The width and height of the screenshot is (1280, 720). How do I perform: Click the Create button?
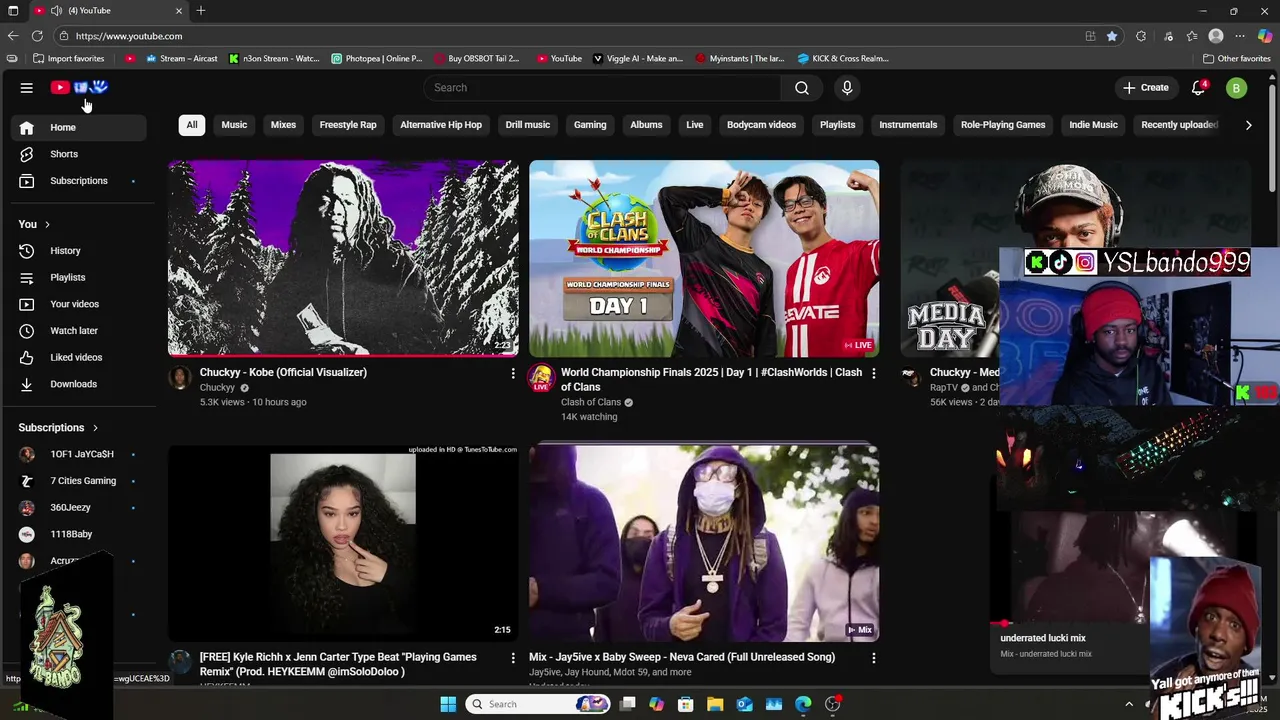click(1146, 88)
